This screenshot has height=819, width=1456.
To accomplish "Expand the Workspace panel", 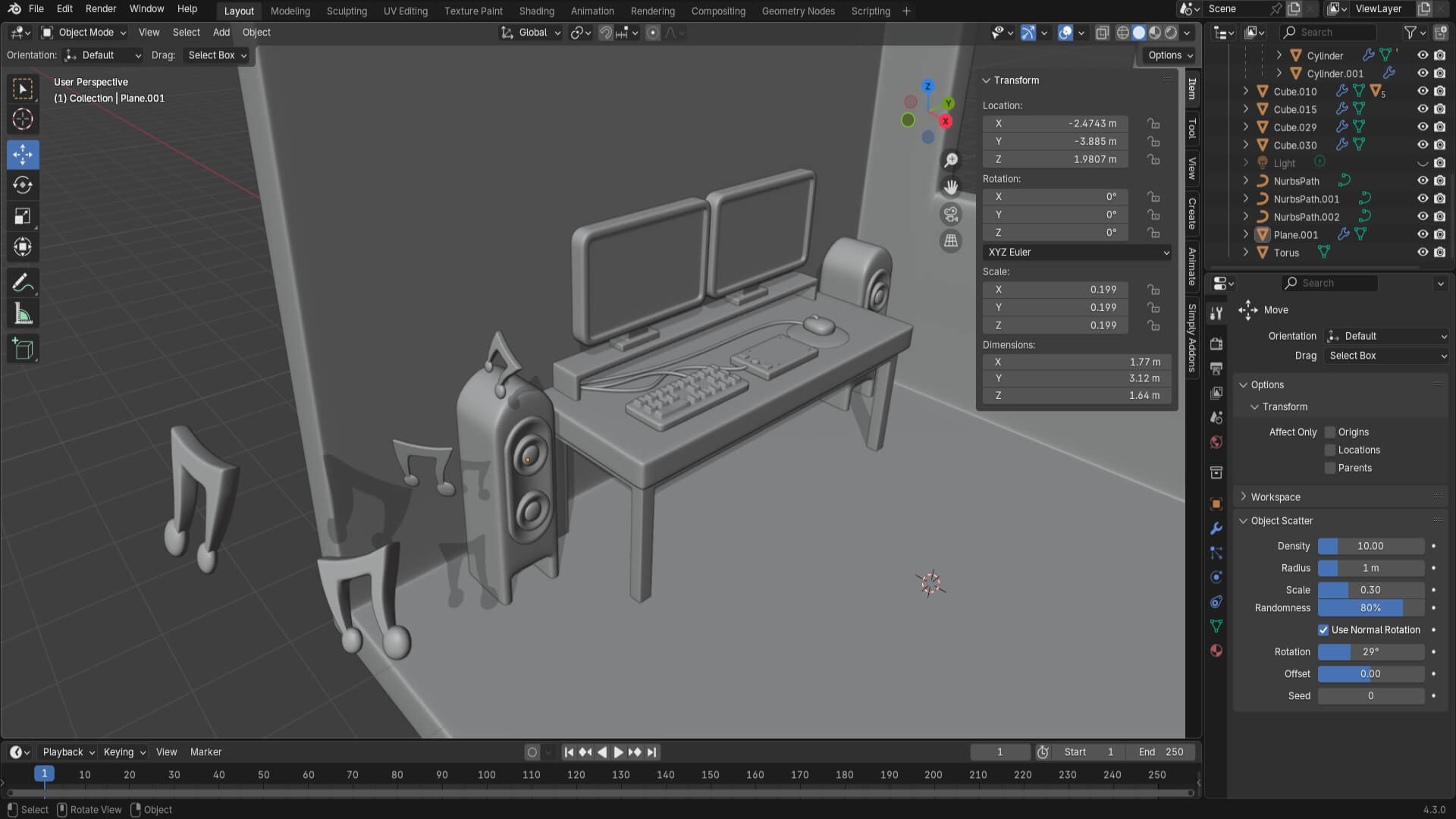I will (x=1275, y=497).
